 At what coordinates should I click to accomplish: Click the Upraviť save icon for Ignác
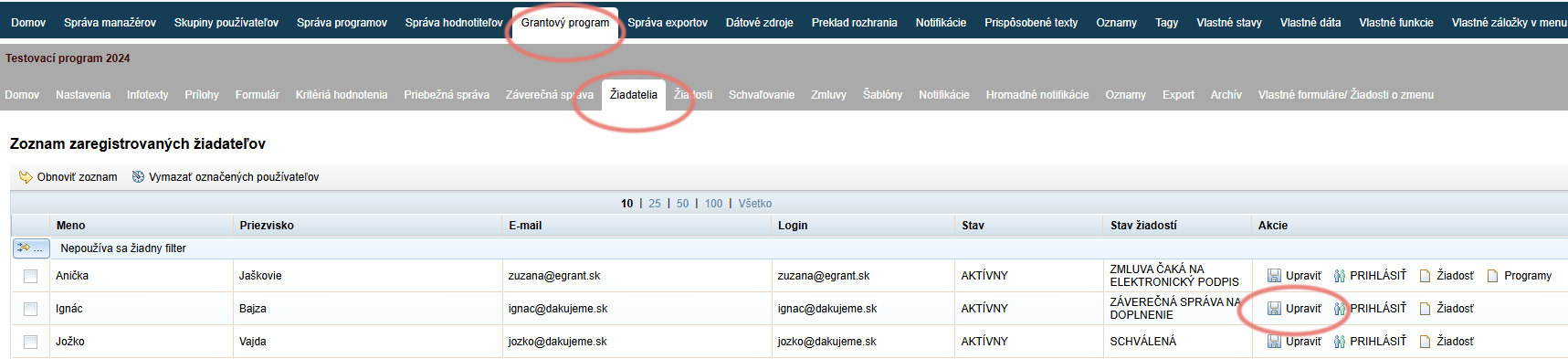(1274, 309)
